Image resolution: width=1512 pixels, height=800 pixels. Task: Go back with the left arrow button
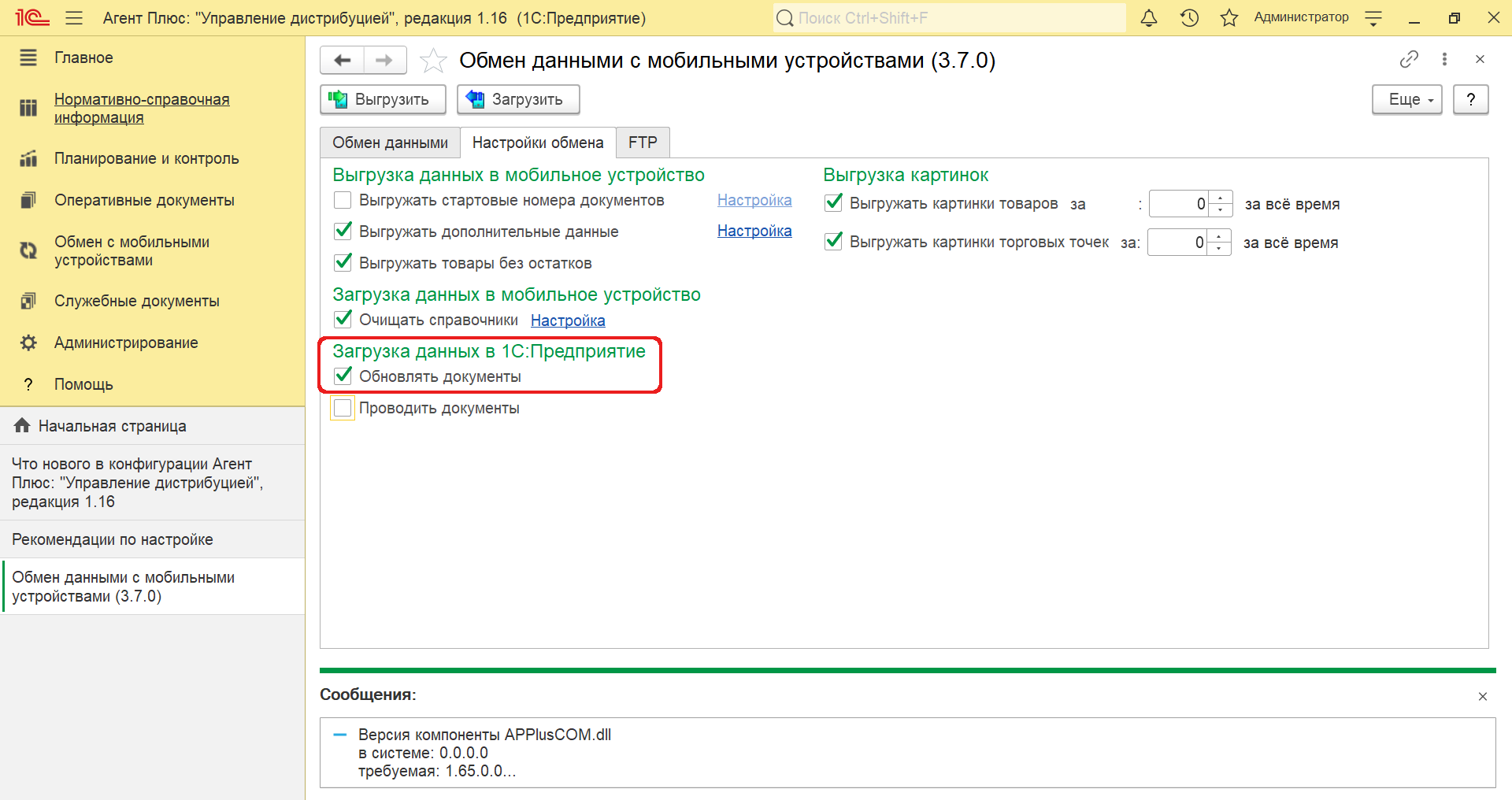(x=342, y=60)
